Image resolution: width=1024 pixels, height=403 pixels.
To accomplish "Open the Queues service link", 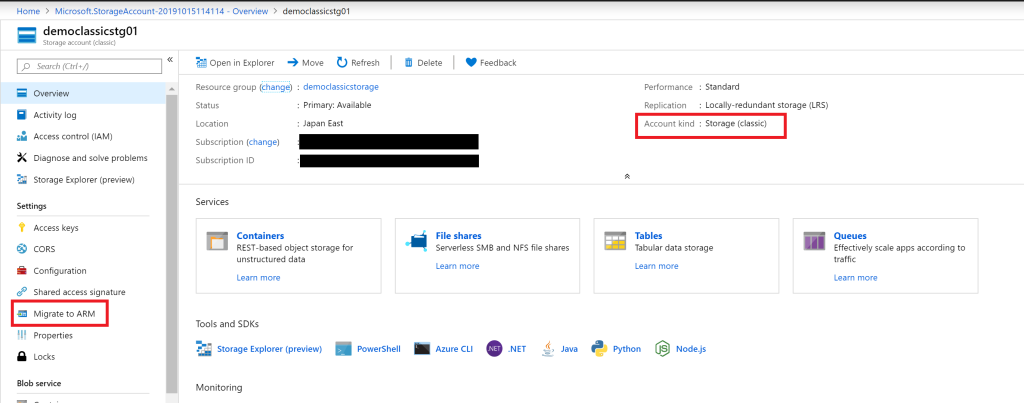I will click(850, 236).
